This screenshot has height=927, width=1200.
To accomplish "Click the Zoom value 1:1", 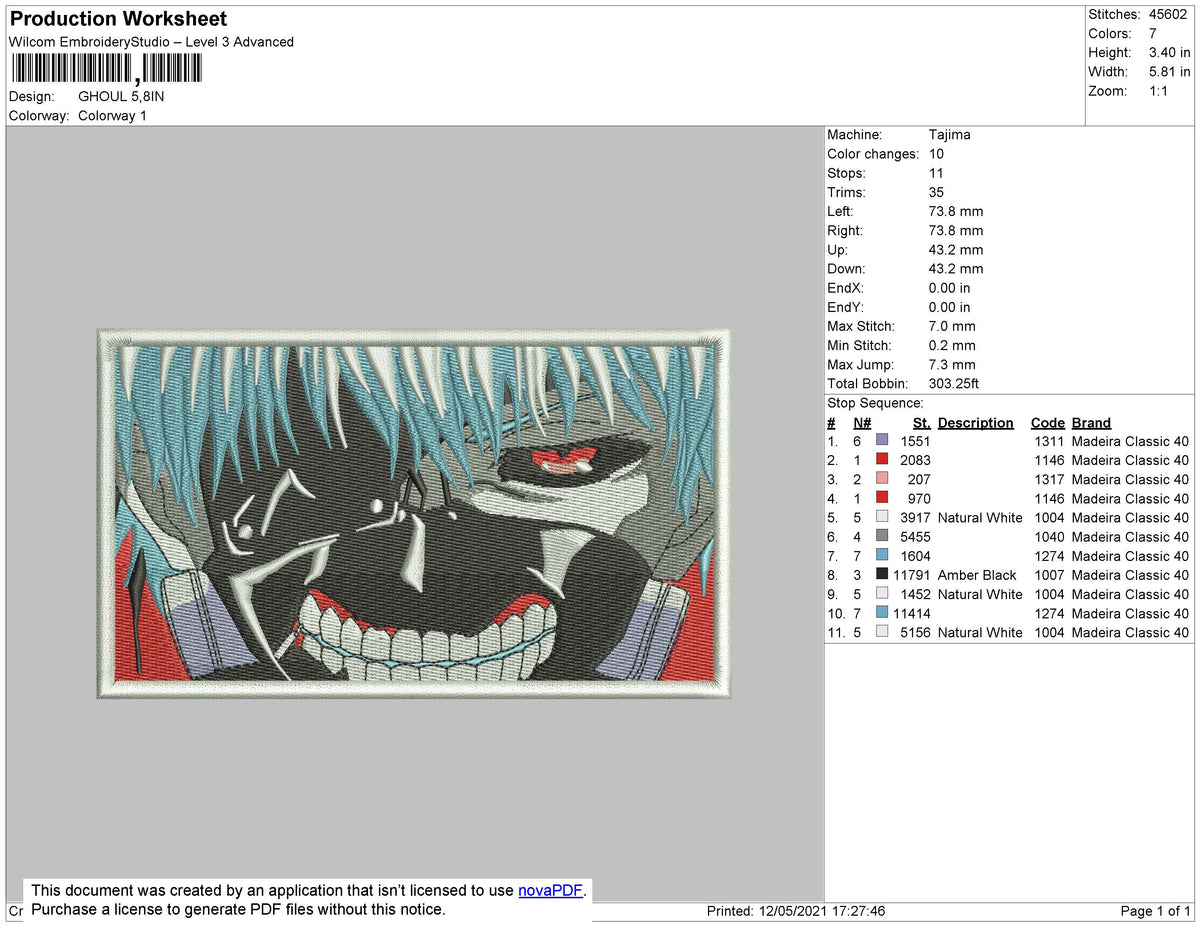I will click(x=1158, y=91).
